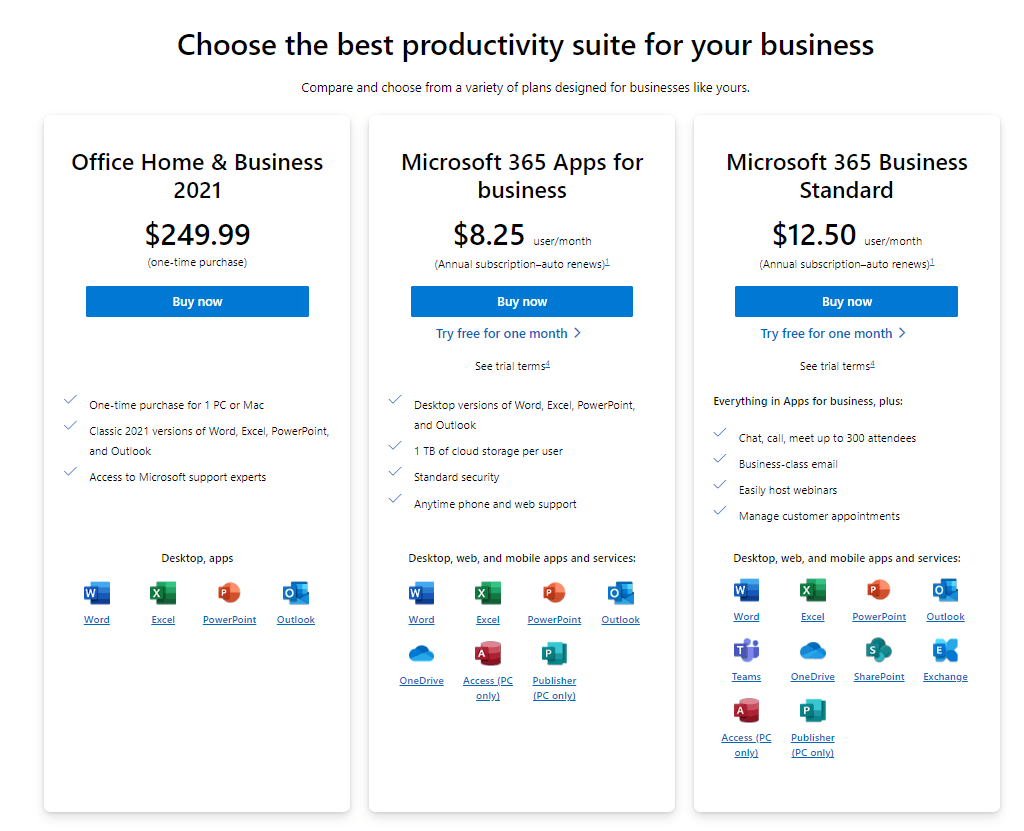Viewport: 1024px width, 831px height.
Task: Click the Teams icon in Business Standard
Action: click(x=746, y=650)
